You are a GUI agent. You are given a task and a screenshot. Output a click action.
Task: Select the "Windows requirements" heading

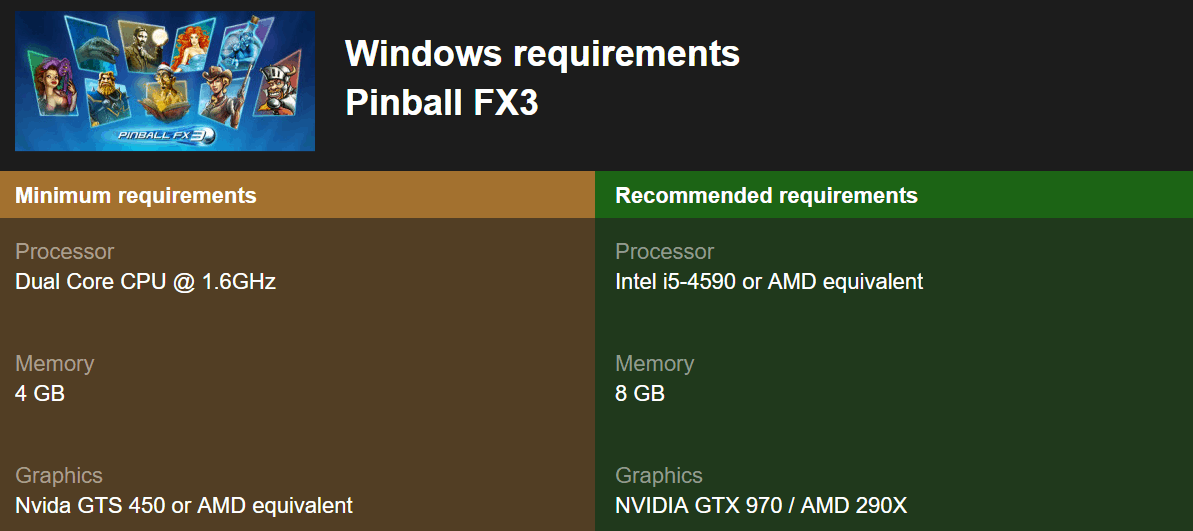coord(542,53)
